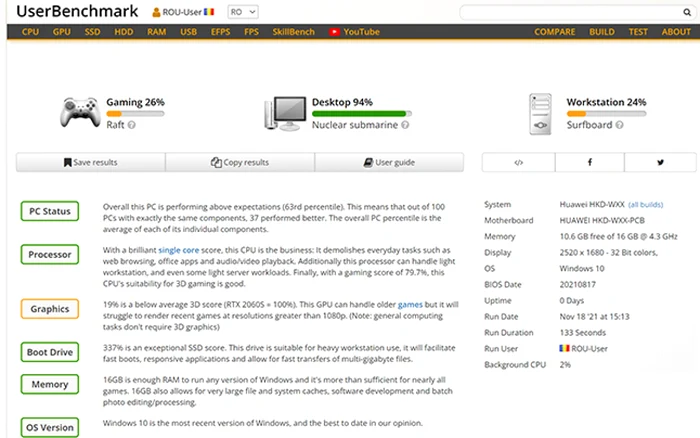Click the Boot Drive button
The width and height of the screenshot is (700, 438).
point(50,352)
